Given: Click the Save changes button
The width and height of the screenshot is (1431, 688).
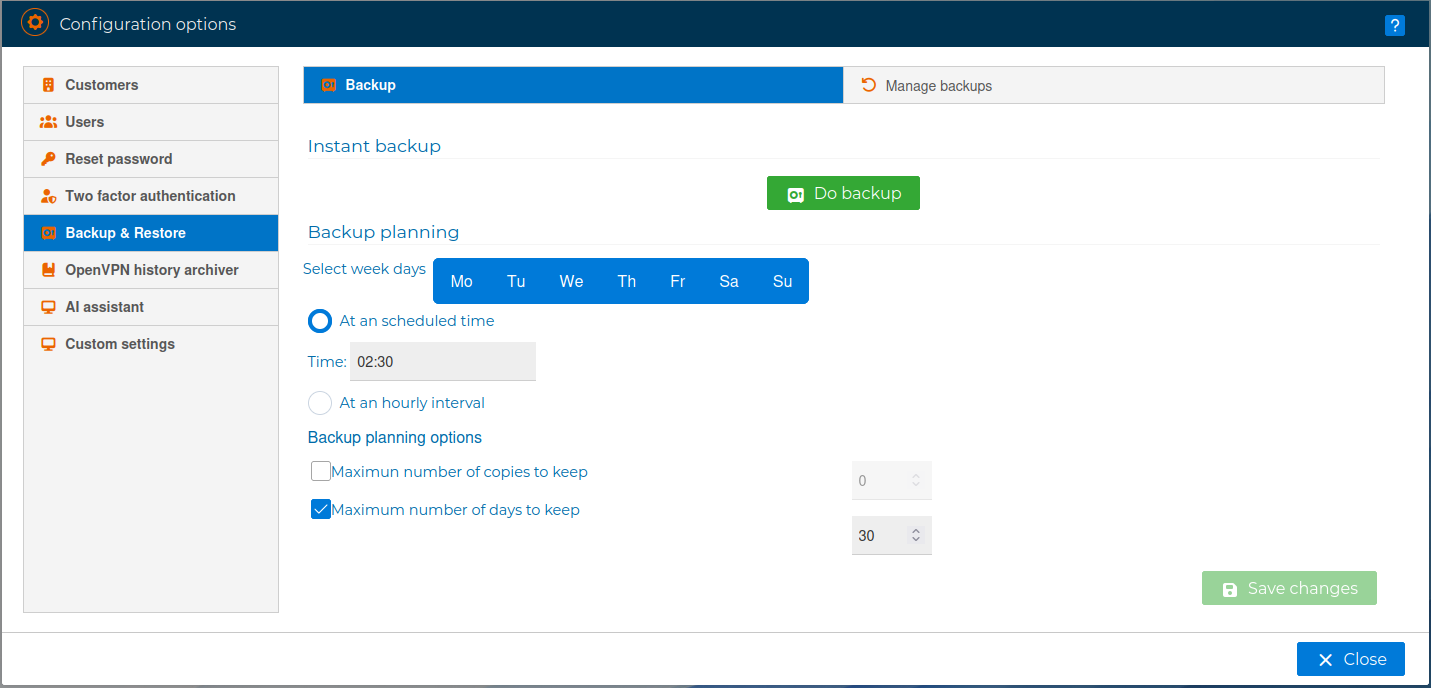Looking at the screenshot, I should 1289,588.
